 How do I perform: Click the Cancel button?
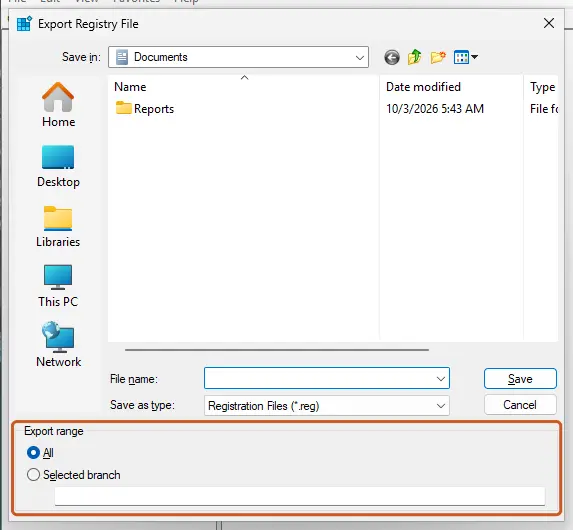[520, 405]
